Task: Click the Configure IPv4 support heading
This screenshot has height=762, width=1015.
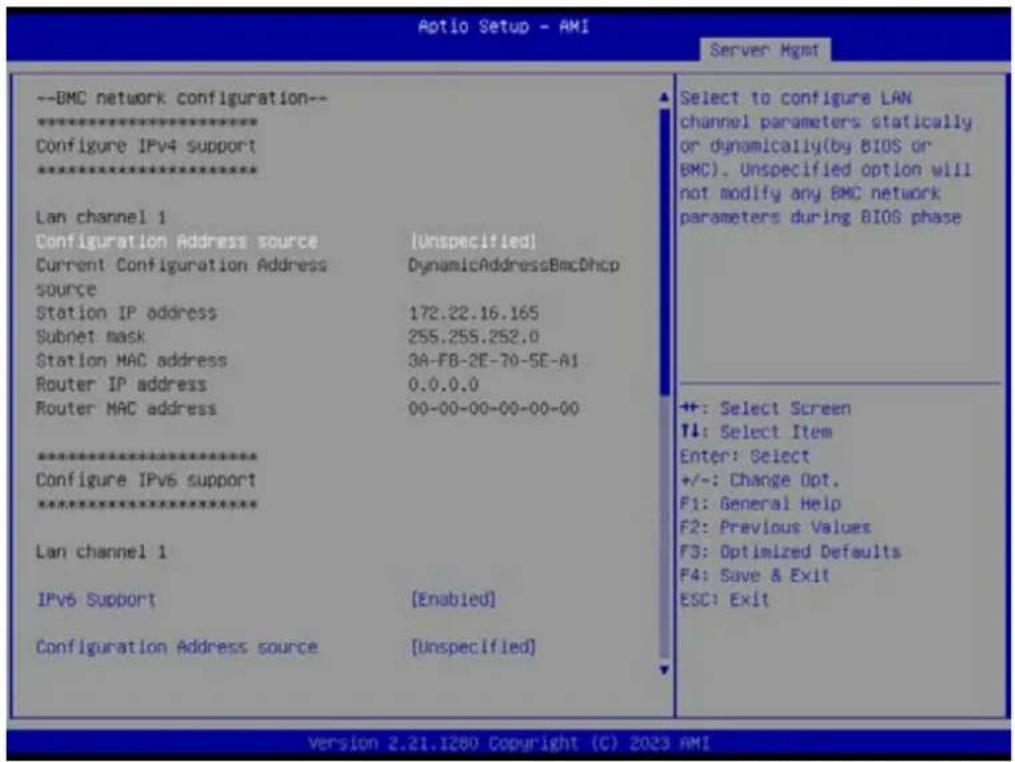Action: coord(146,146)
